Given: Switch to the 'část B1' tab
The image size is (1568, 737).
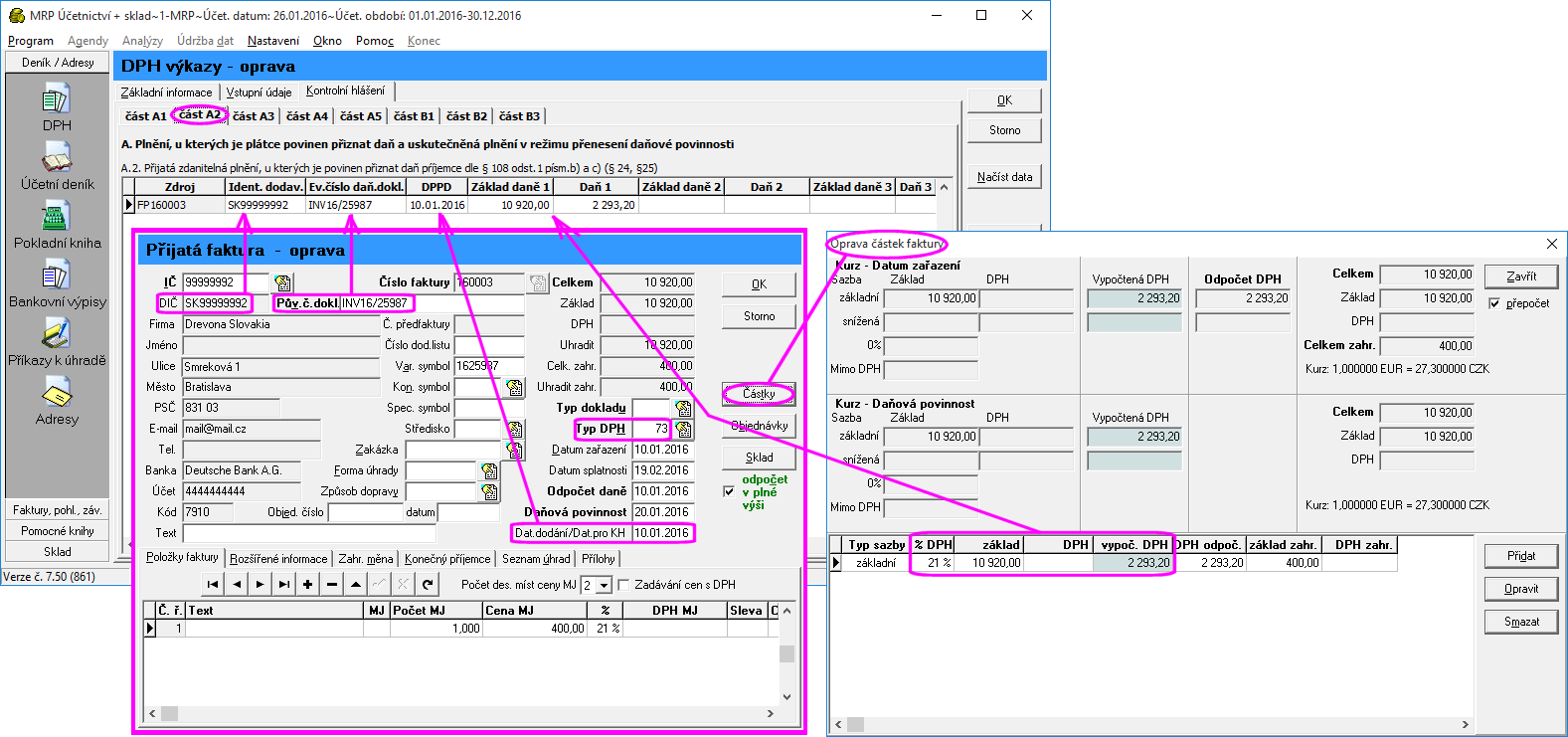Looking at the screenshot, I should coord(414,116).
